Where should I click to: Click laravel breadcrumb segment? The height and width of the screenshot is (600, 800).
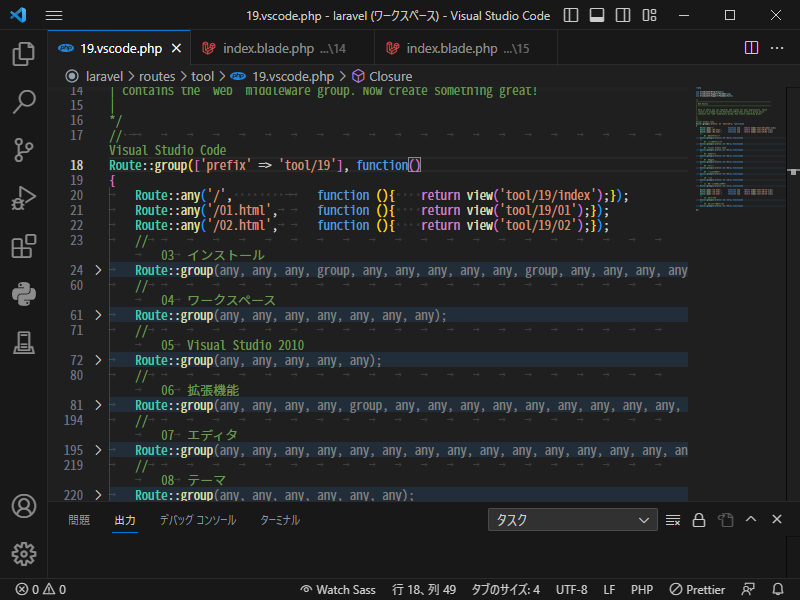(104, 77)
